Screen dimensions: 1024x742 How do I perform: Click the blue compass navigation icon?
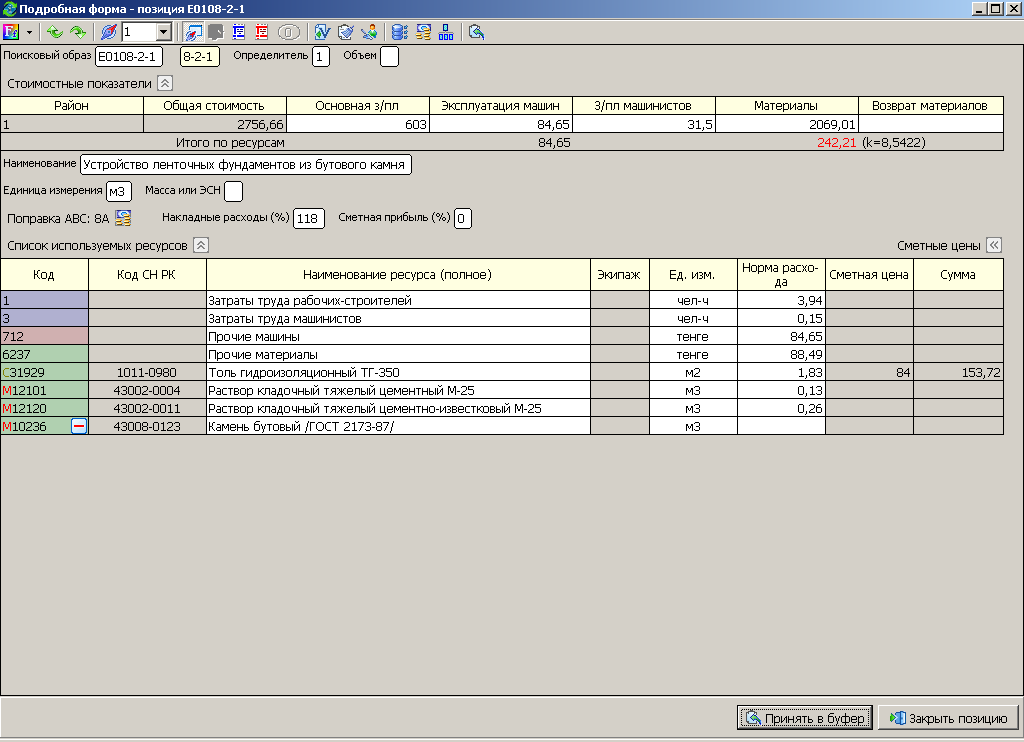[x=108, y=31]
